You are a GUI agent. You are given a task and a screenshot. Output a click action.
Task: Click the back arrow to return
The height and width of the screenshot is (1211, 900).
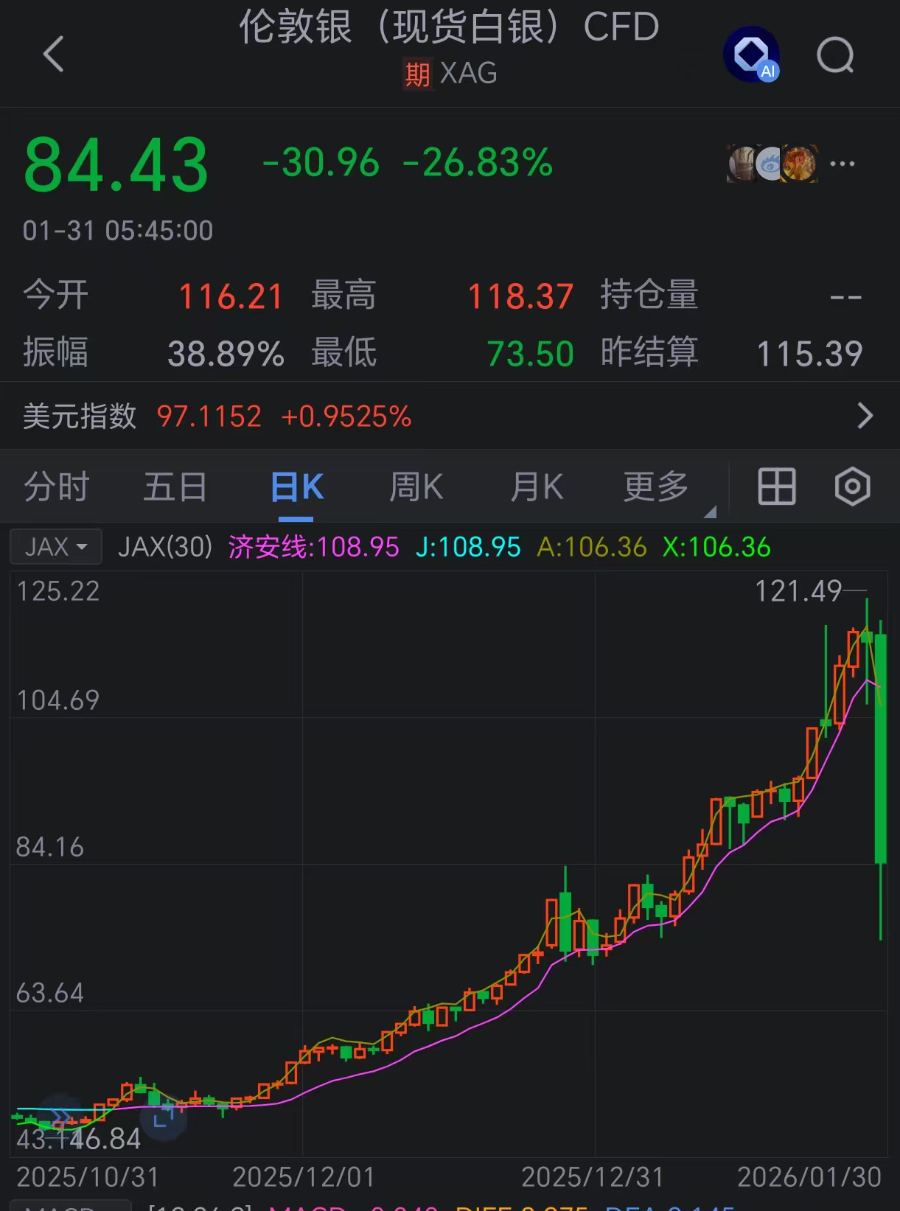pyautogui.click(x=53, y=56)
